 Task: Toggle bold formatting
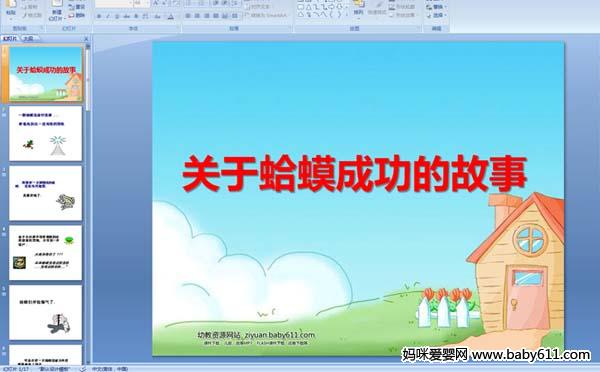click(99, 16)
